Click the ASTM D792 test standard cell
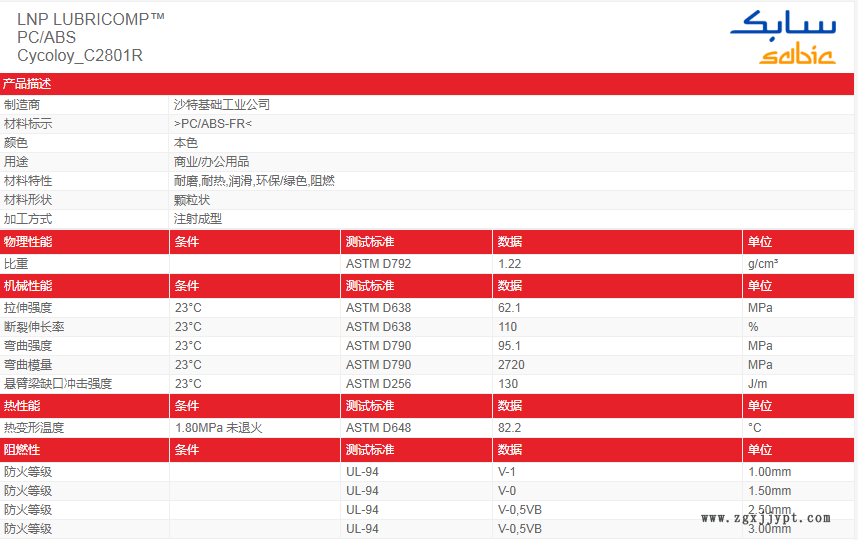Image resolution: width=858 pixels, height=540 pixels. pos(378,265)
